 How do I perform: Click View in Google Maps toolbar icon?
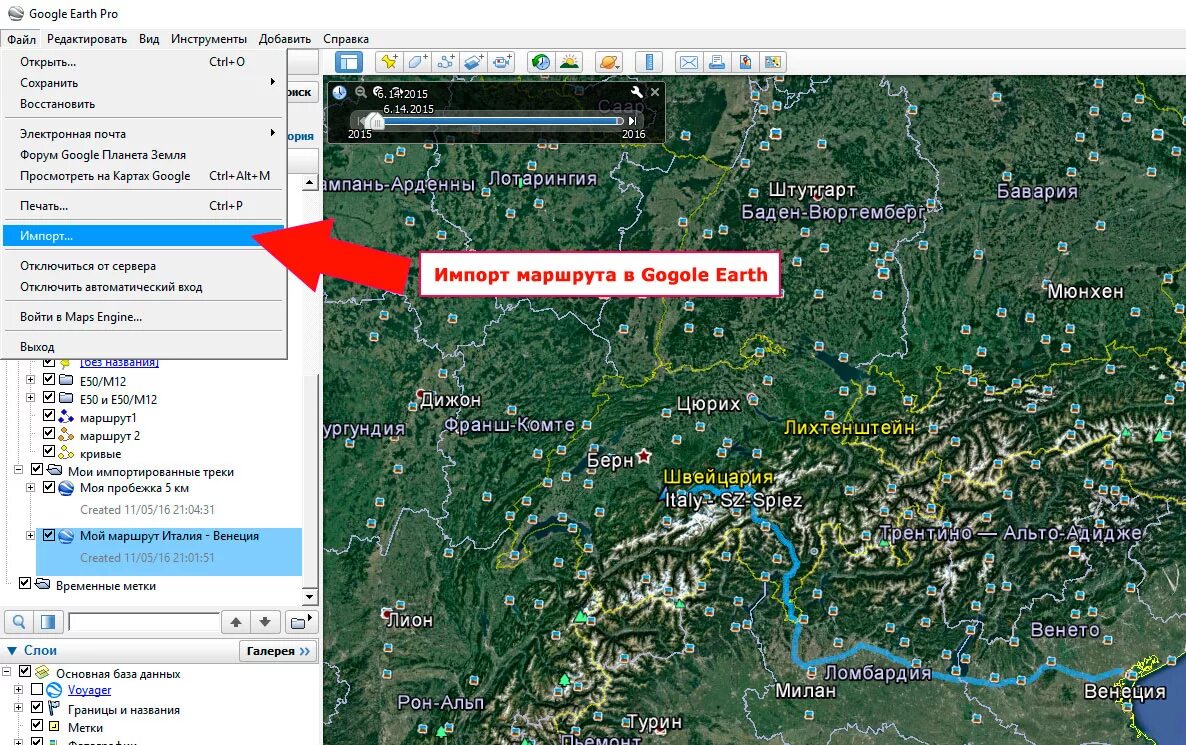[772, 62]
